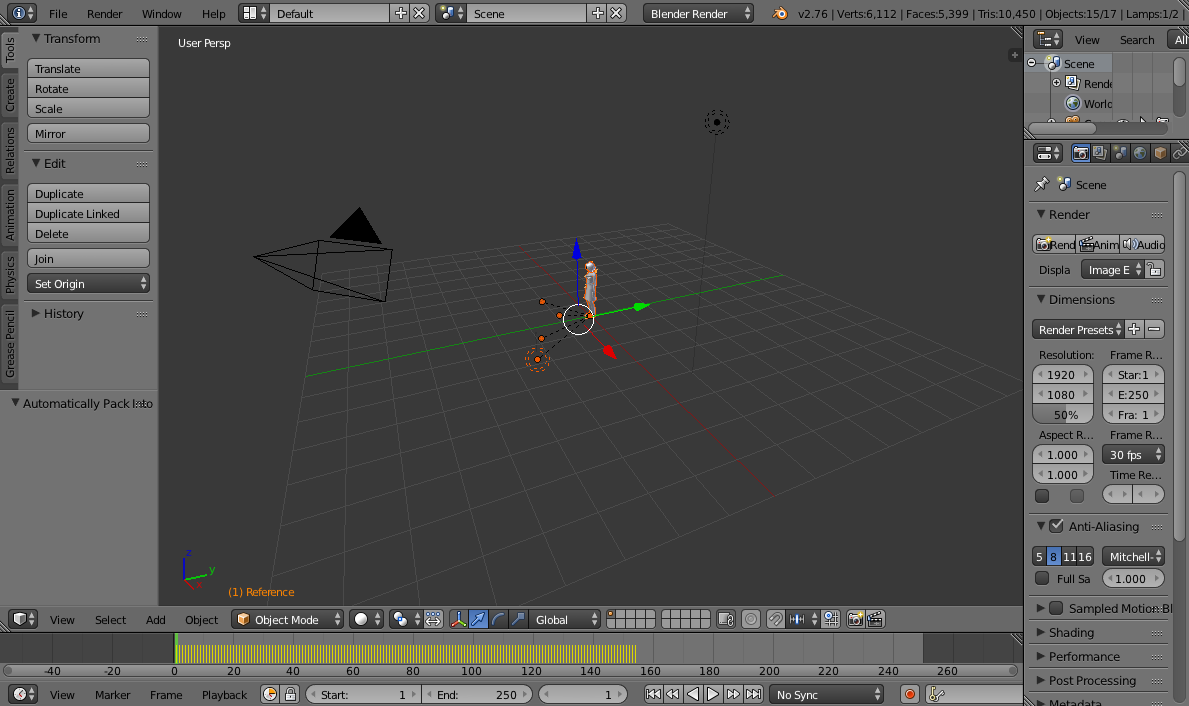The width and height of the screenshot is (1189, 706).
Task: Open the timeline editor type clock icon
Action: pos(23,694)
